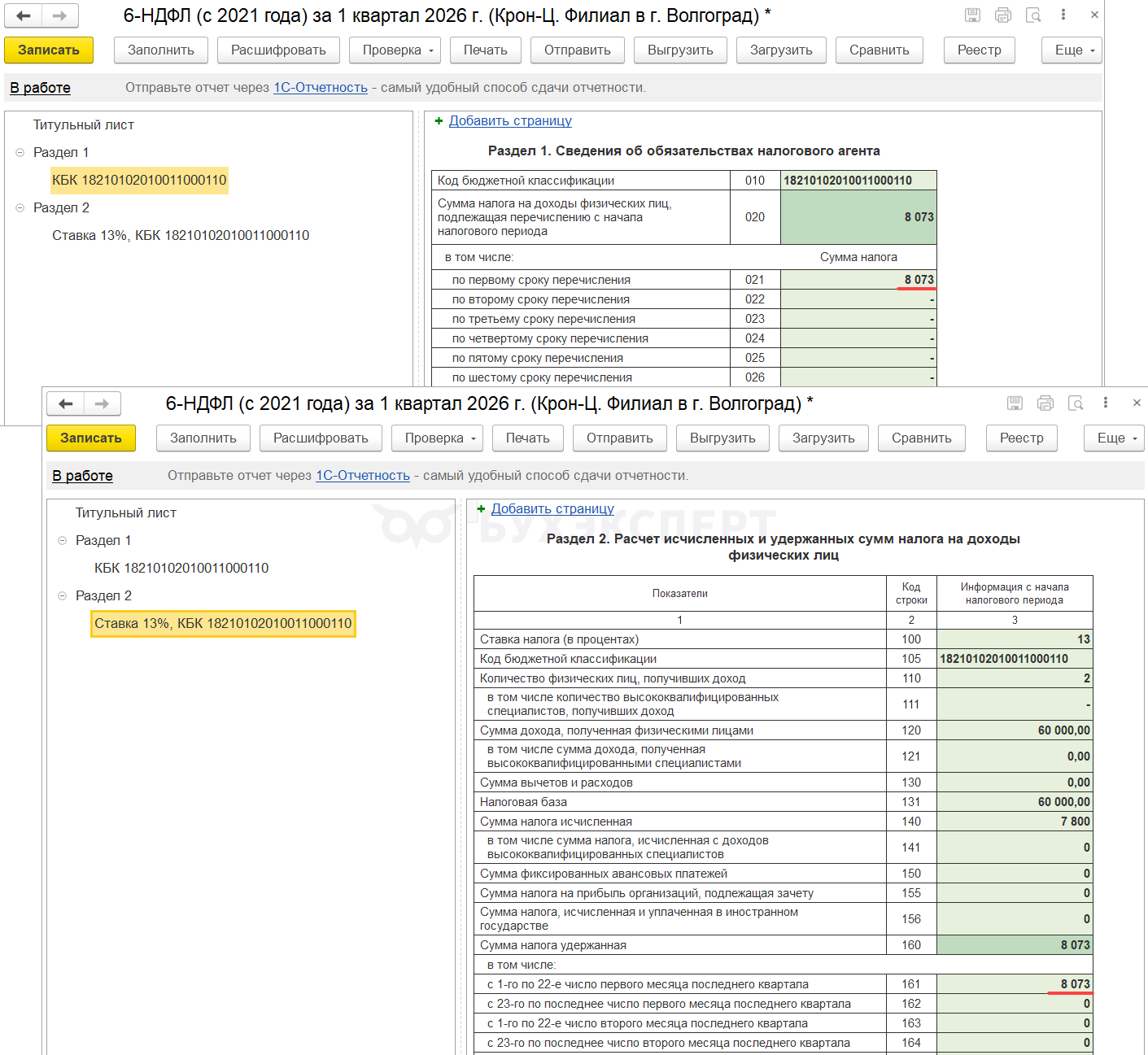Image resolution: width=1148 pixels, height=1055 pixels.
Task: Navigate back with left arrow in lower window
Action: pos(66,403)
